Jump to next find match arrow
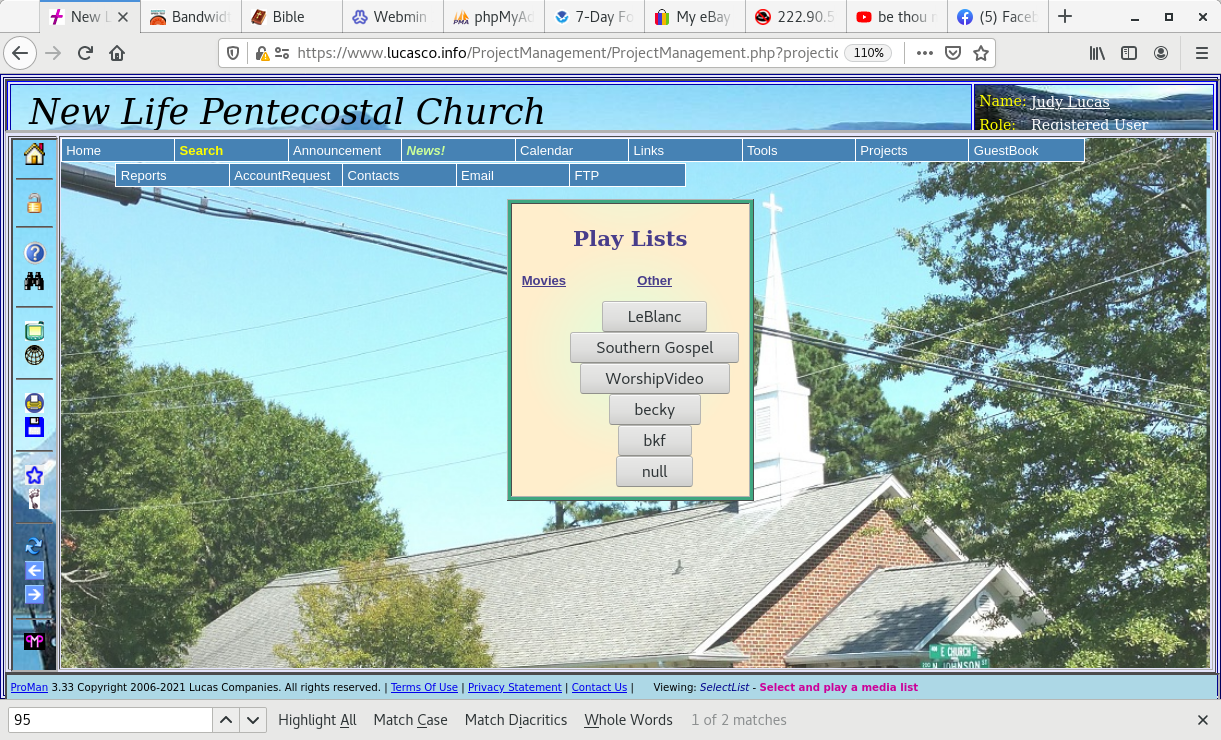The height and width of the screenshot is (740, 1221). coord(253,720)
